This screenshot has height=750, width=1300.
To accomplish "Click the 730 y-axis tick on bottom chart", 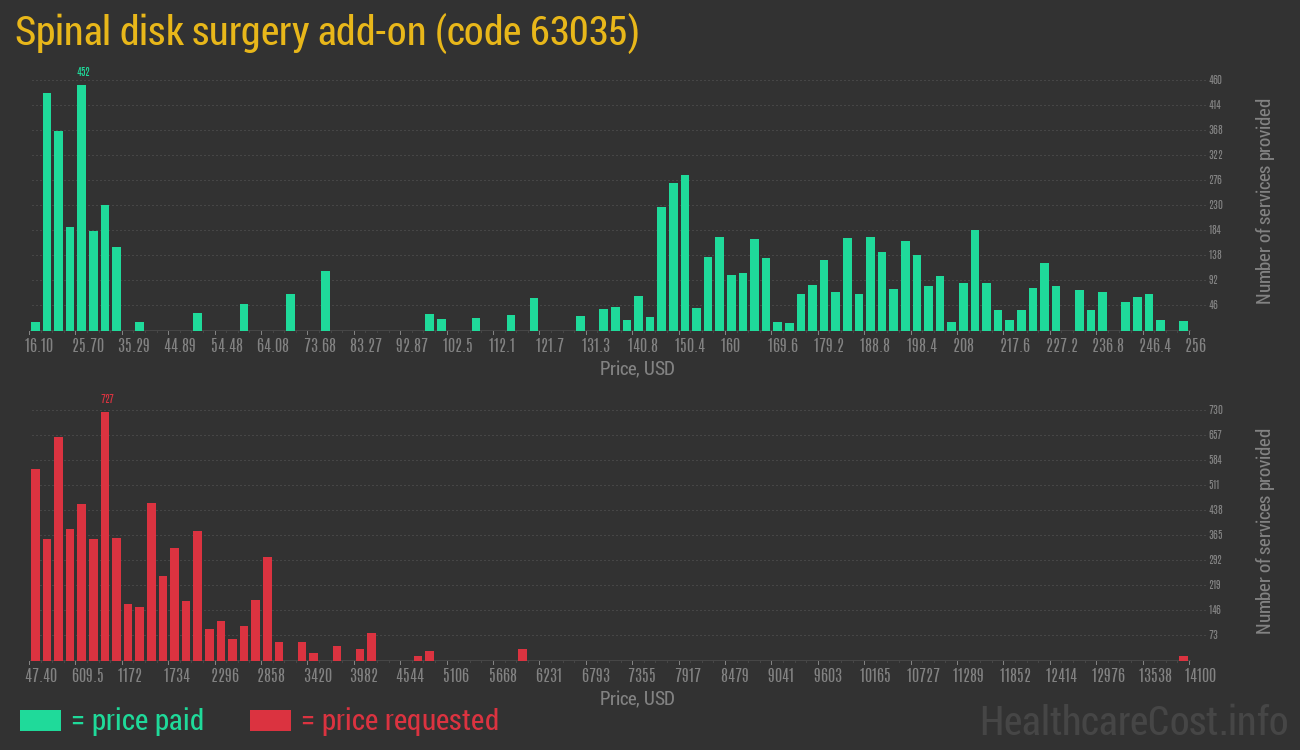I will click(1216, 410).
